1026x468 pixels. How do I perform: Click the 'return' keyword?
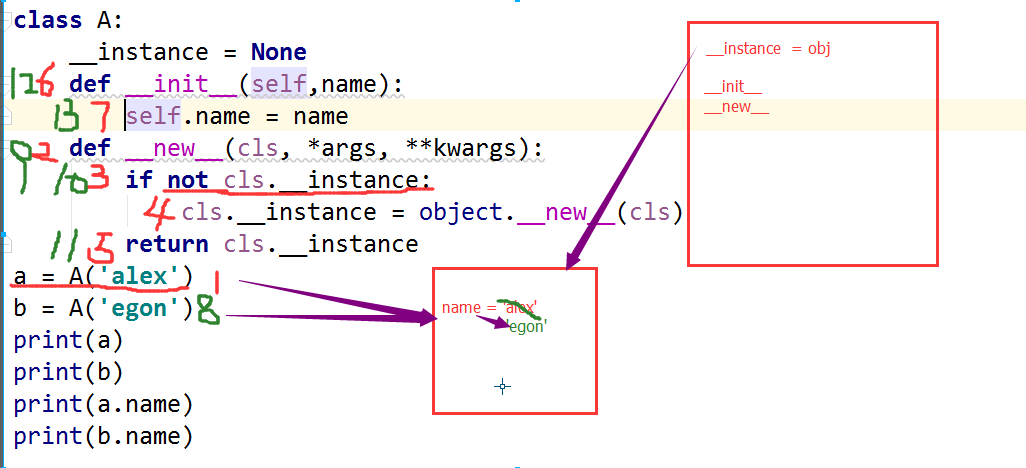(x=167, y=244)
